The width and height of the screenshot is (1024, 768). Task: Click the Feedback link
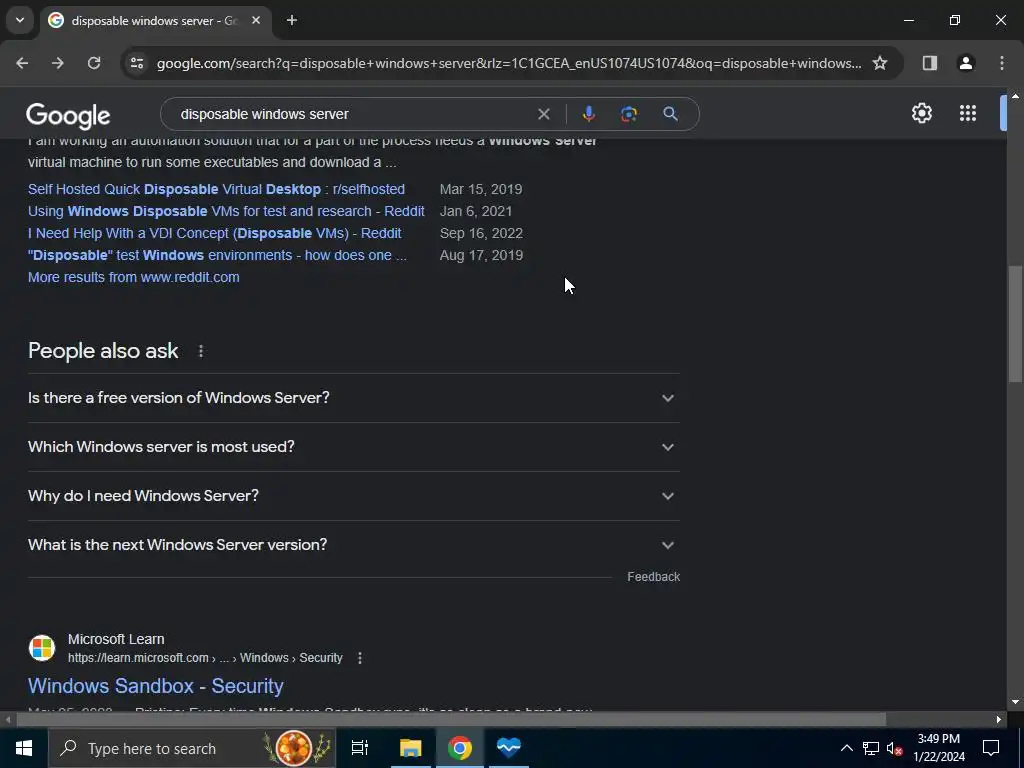click(x=653, y=577)
